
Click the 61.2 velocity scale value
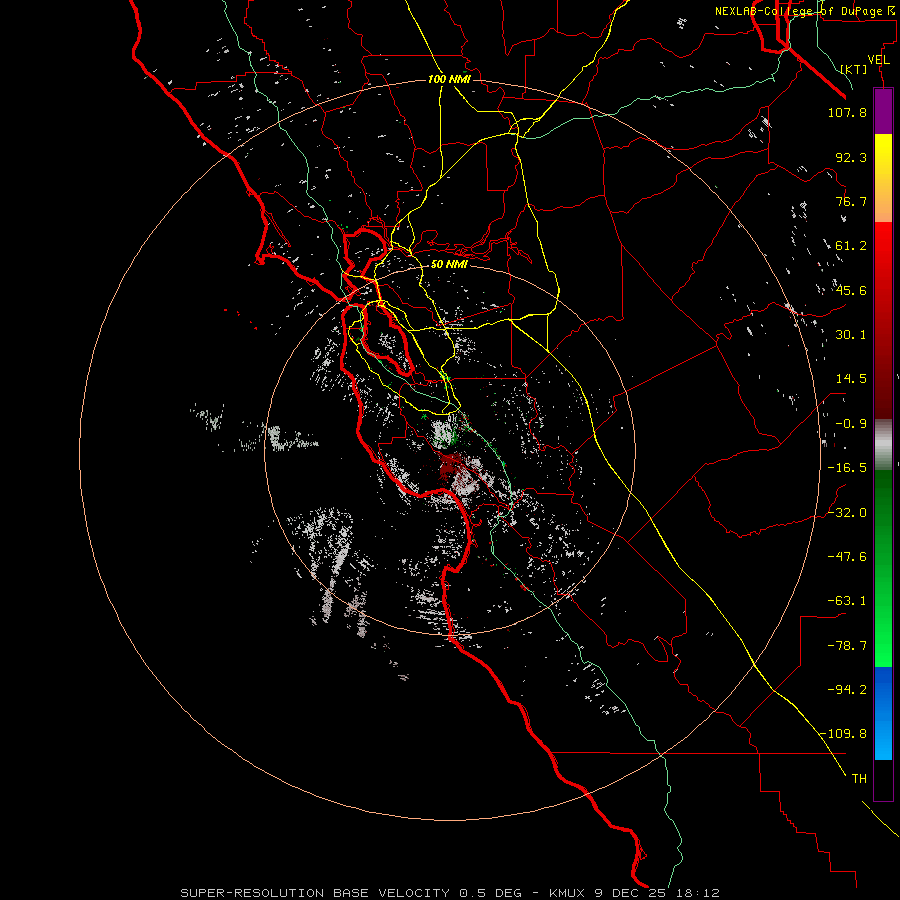851,246
